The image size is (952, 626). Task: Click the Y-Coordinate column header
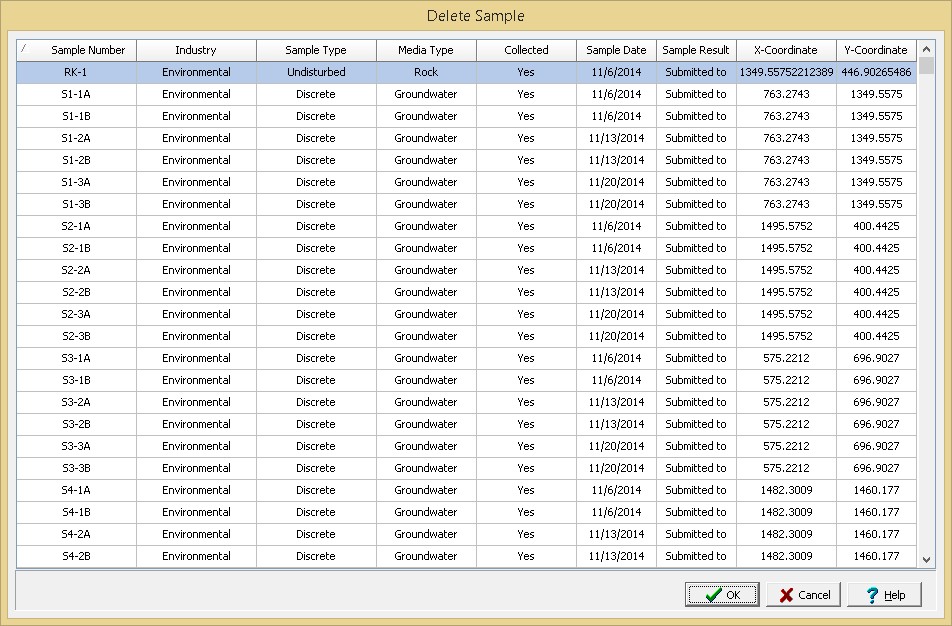click(876, 50)
